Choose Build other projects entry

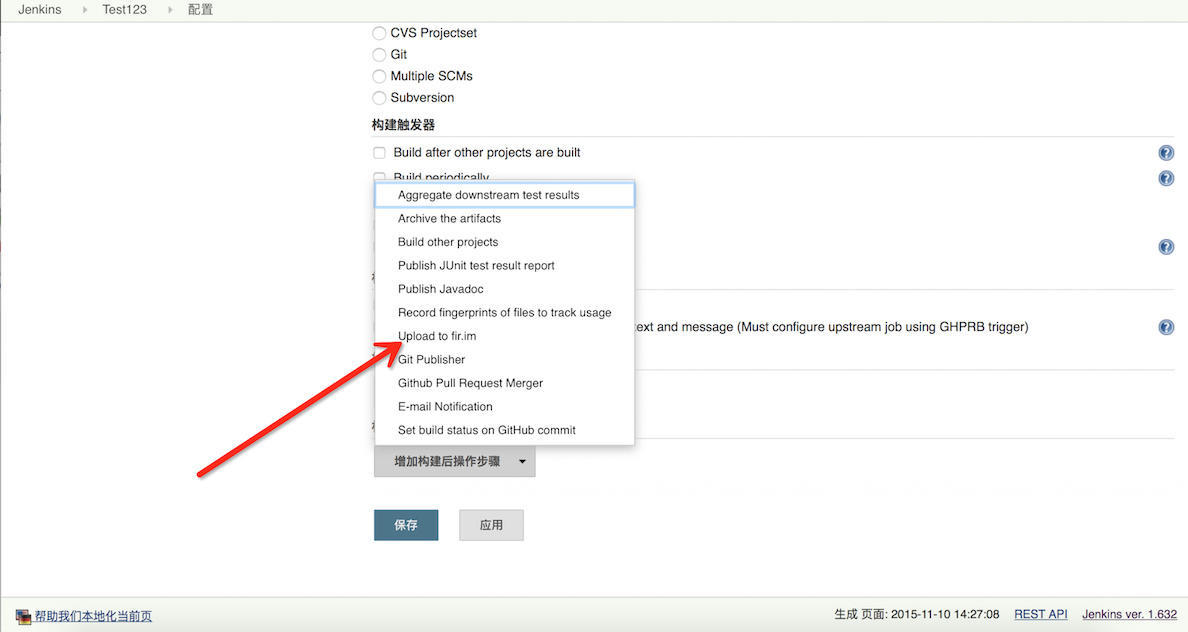tap(505, 242)
